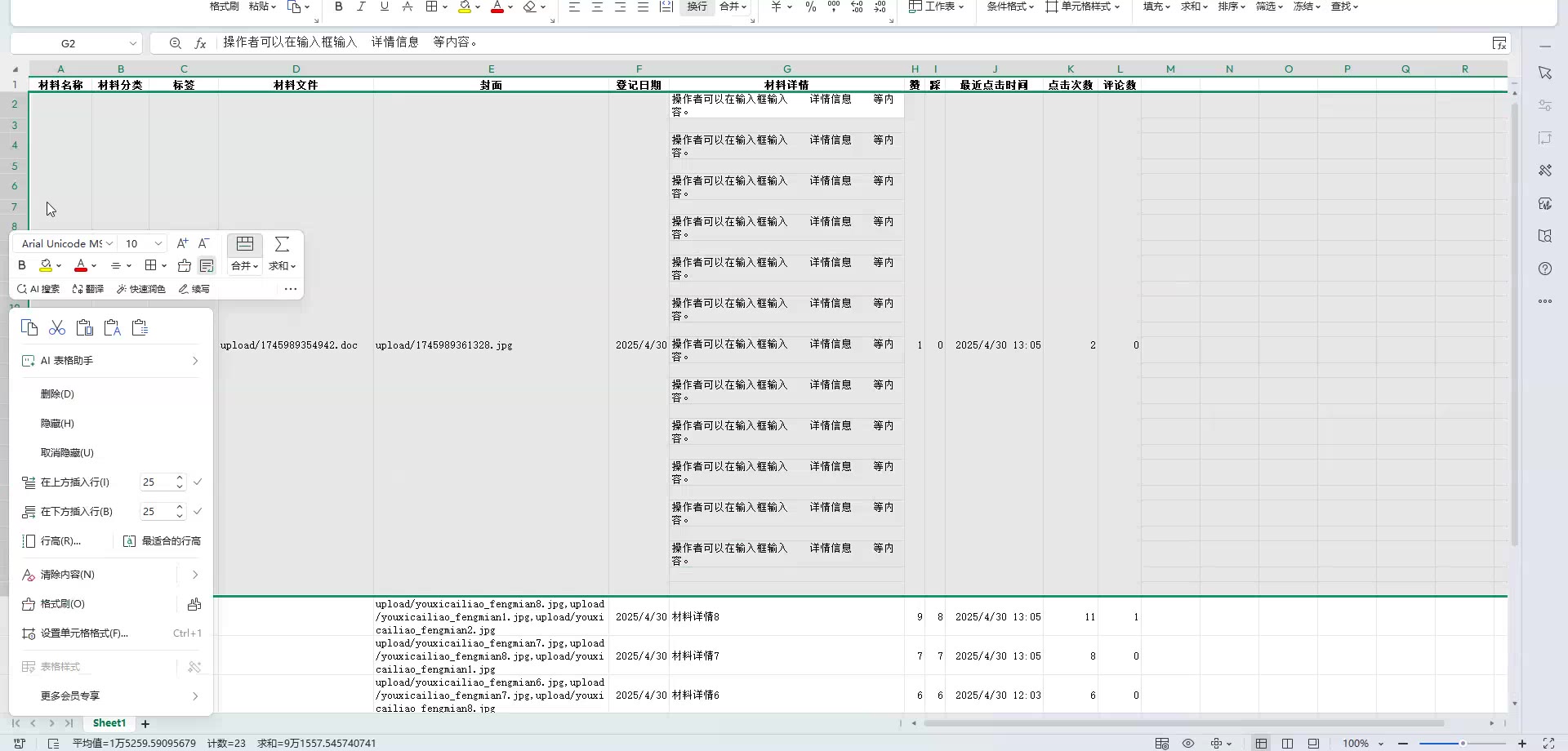
Task: Switch to normal view in status bar
Action: click(x=1262, y=744)
